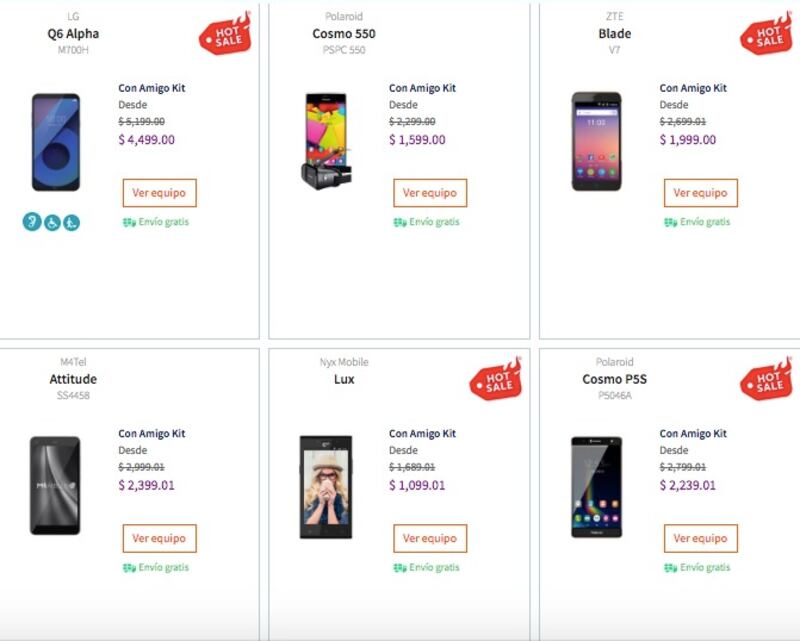Click the free shipping truck icon for Cosmo 550

click(400, 222)
